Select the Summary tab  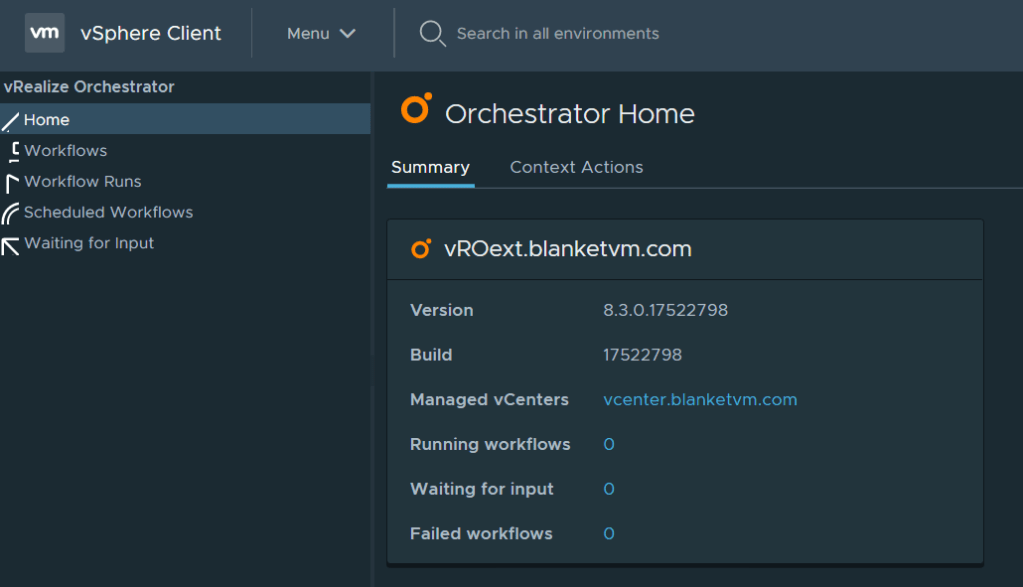[430, 167]
